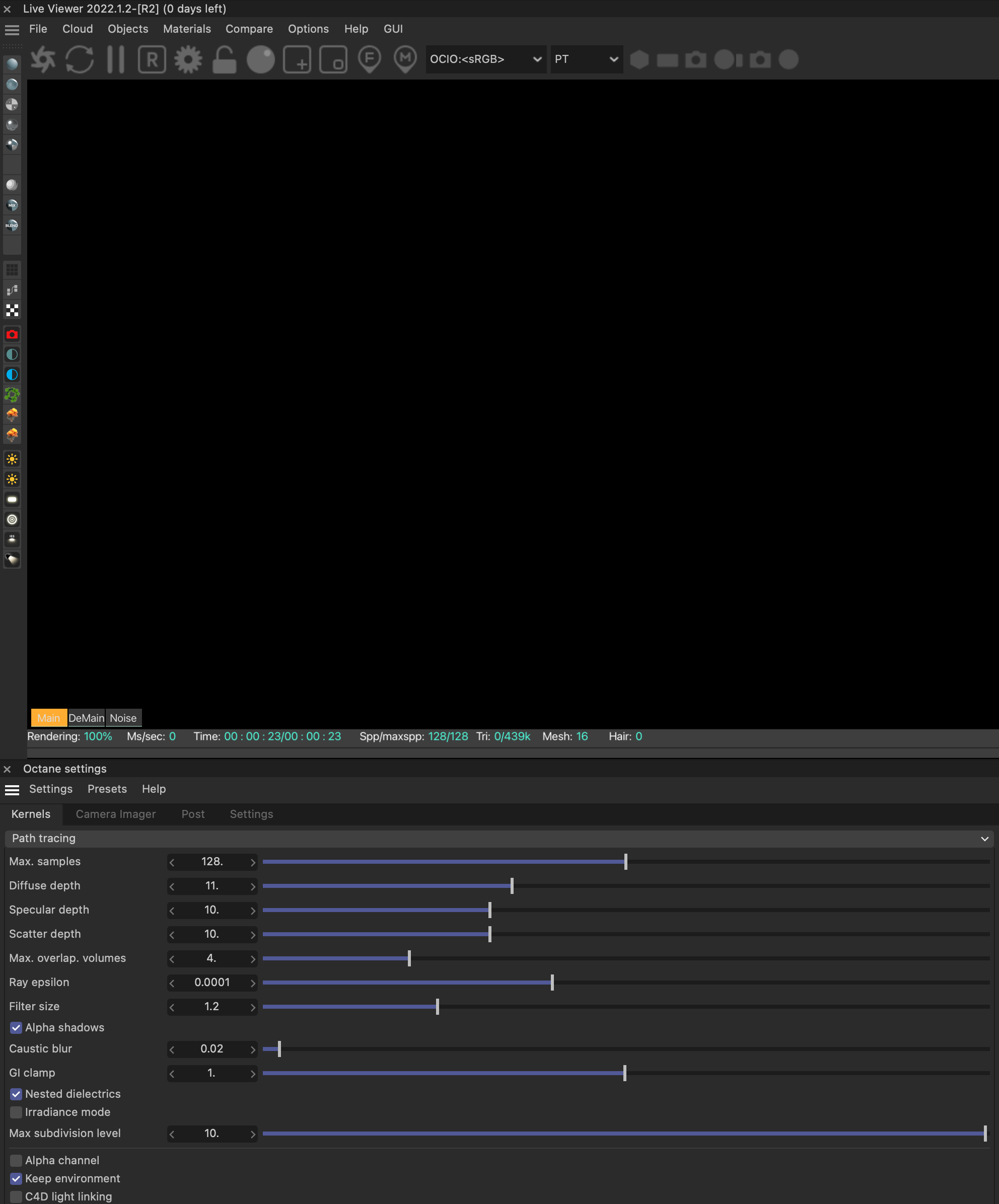Select the Main render pass button

pos(49,718)
